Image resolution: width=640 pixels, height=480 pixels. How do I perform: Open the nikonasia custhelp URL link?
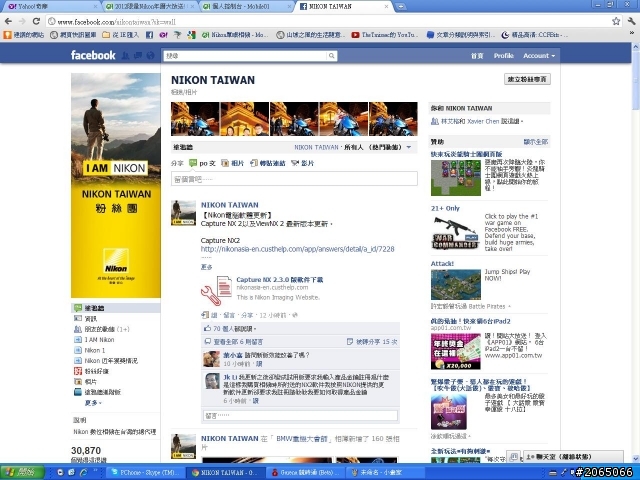pos(298,249)
